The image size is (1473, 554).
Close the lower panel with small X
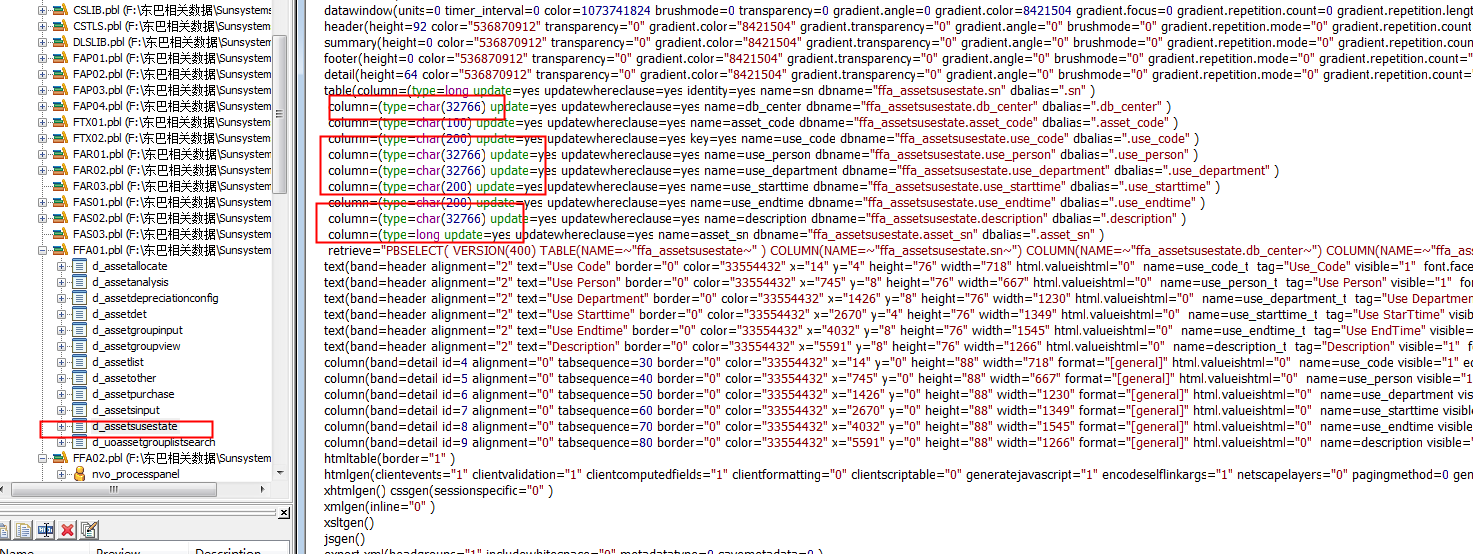pyautogui.click(x=284, y=512)
